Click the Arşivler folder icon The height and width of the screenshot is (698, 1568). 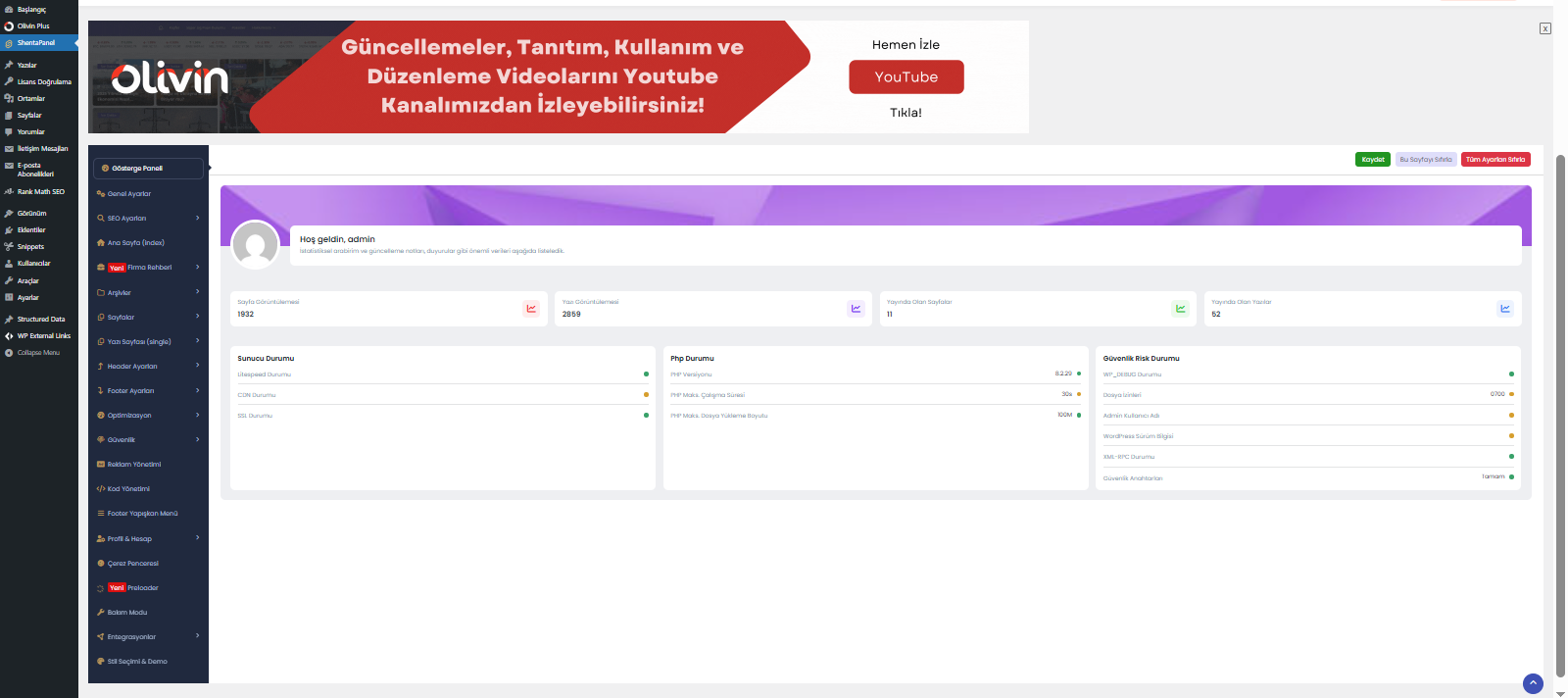[101, 293]
